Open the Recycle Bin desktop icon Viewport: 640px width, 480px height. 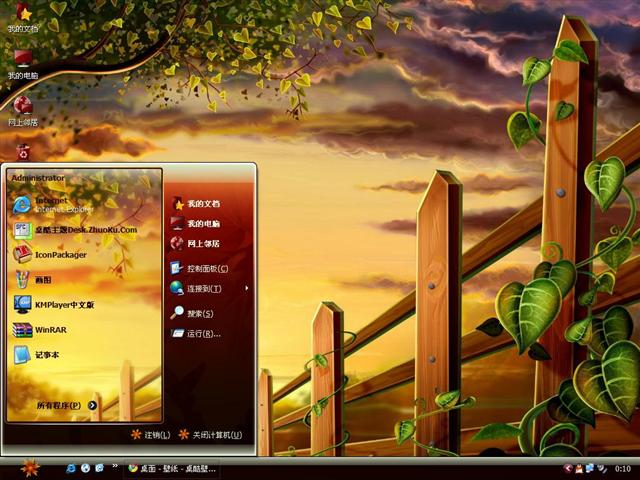coord(23,152)
